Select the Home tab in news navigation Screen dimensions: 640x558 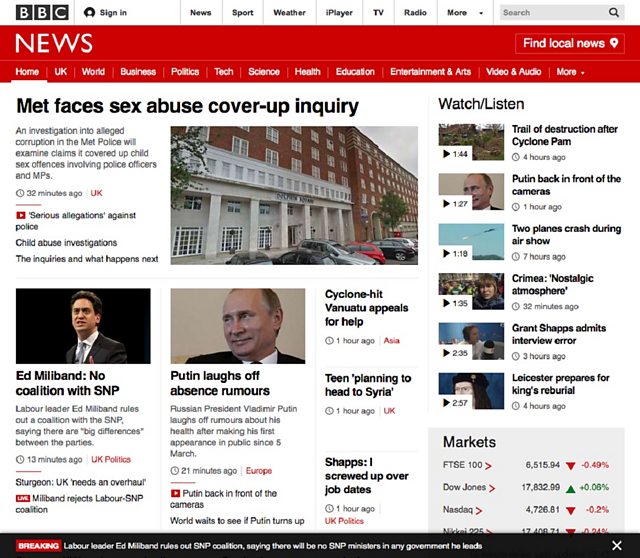coord(27,72)
